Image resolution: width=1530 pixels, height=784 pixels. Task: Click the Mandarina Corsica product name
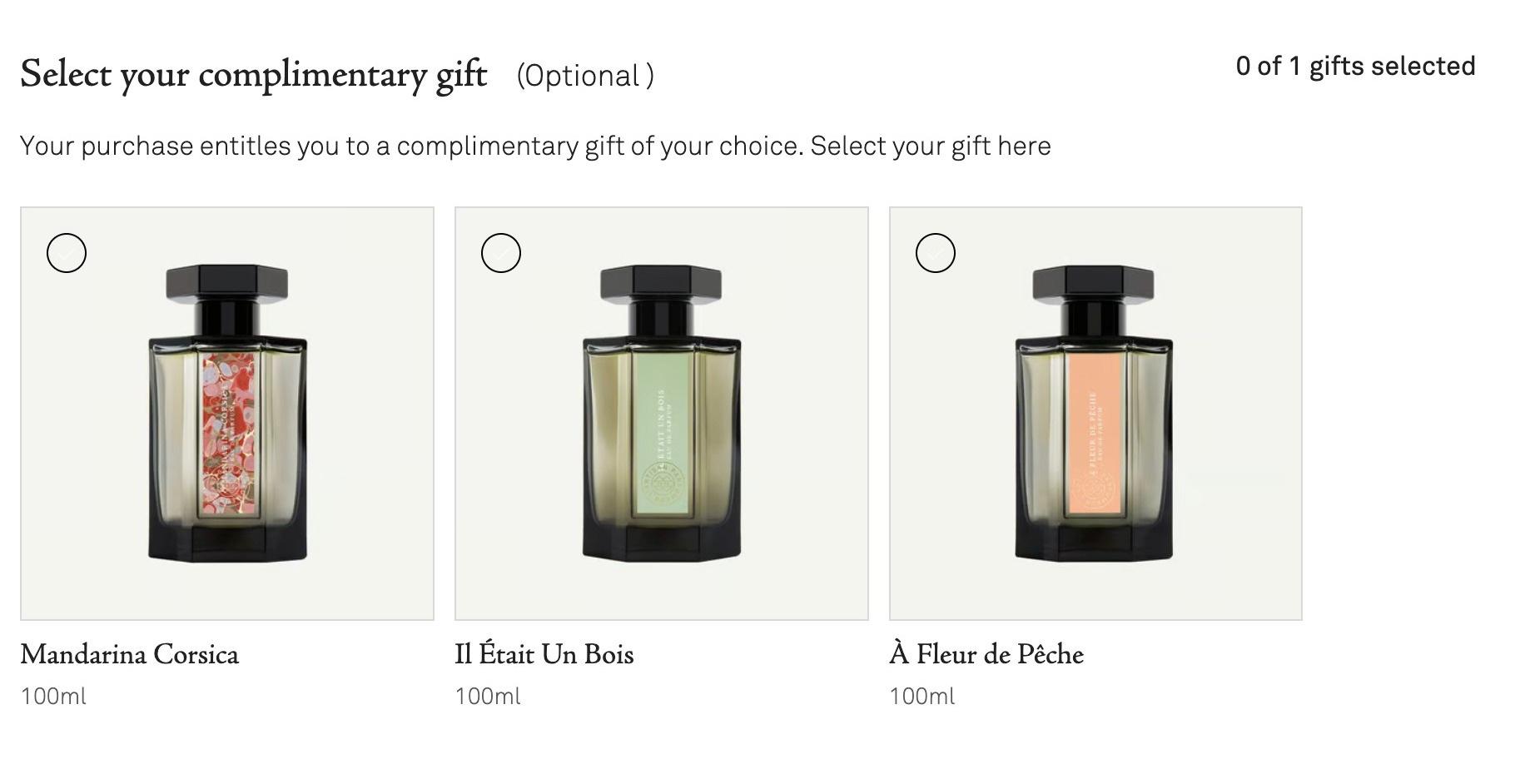(x=130, y=654)
